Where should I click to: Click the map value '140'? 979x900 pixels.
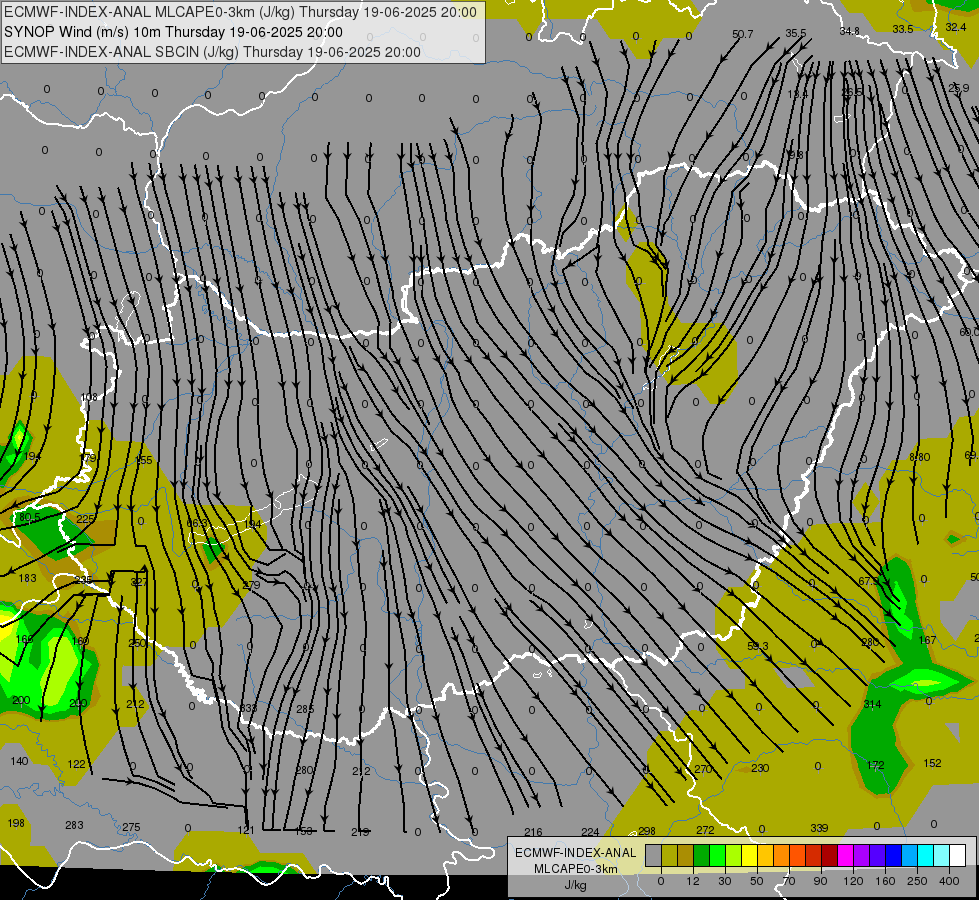pyautogui.click(x=19, y=761)
